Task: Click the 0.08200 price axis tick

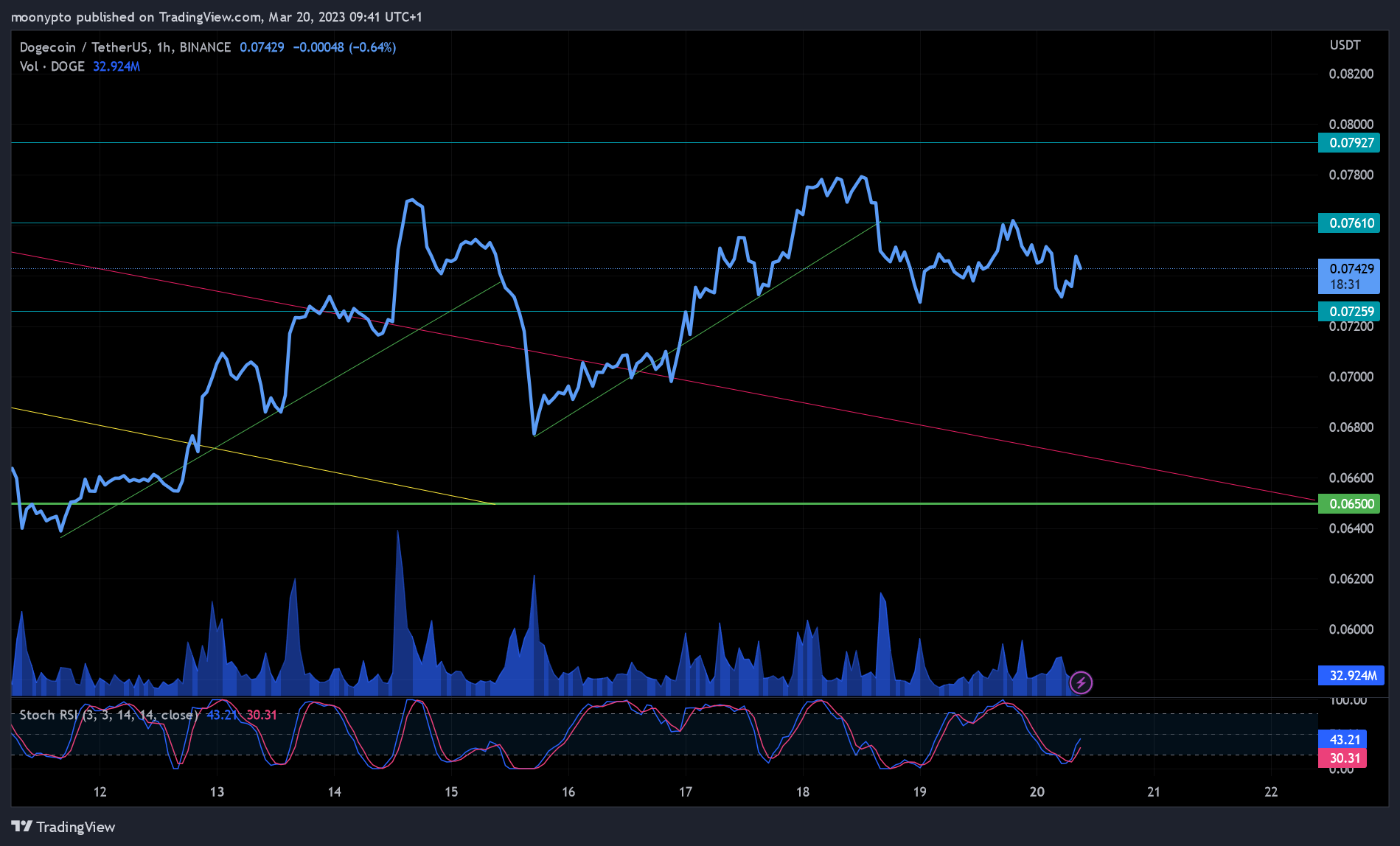Action: click(1351, 74)
